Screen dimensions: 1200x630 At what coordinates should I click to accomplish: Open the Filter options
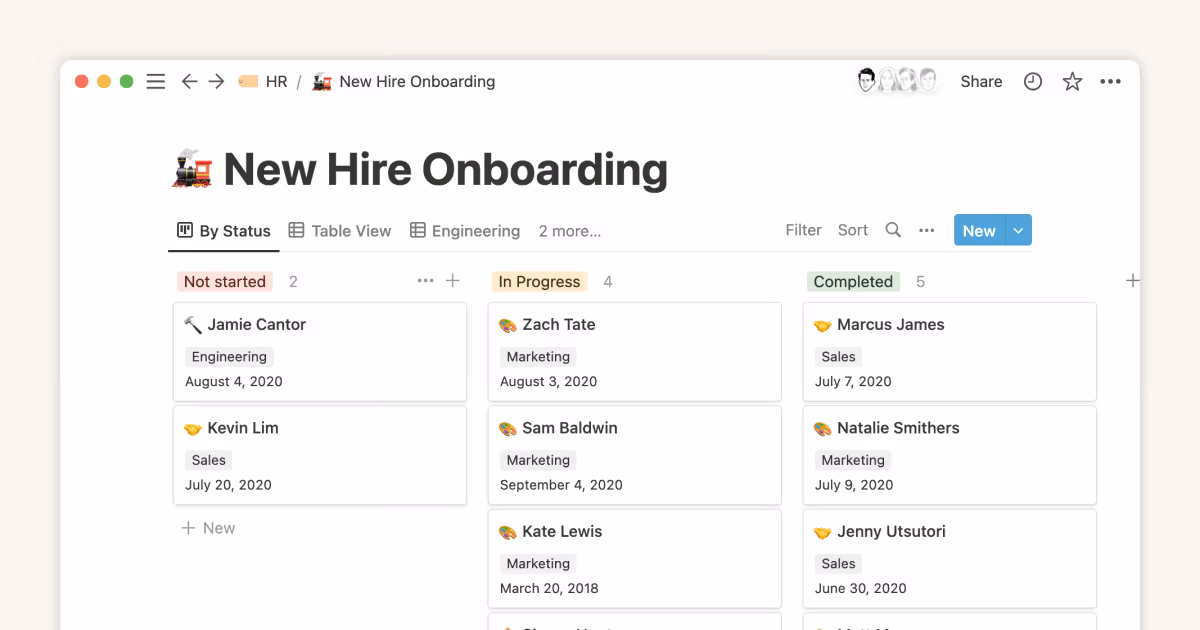803,230
